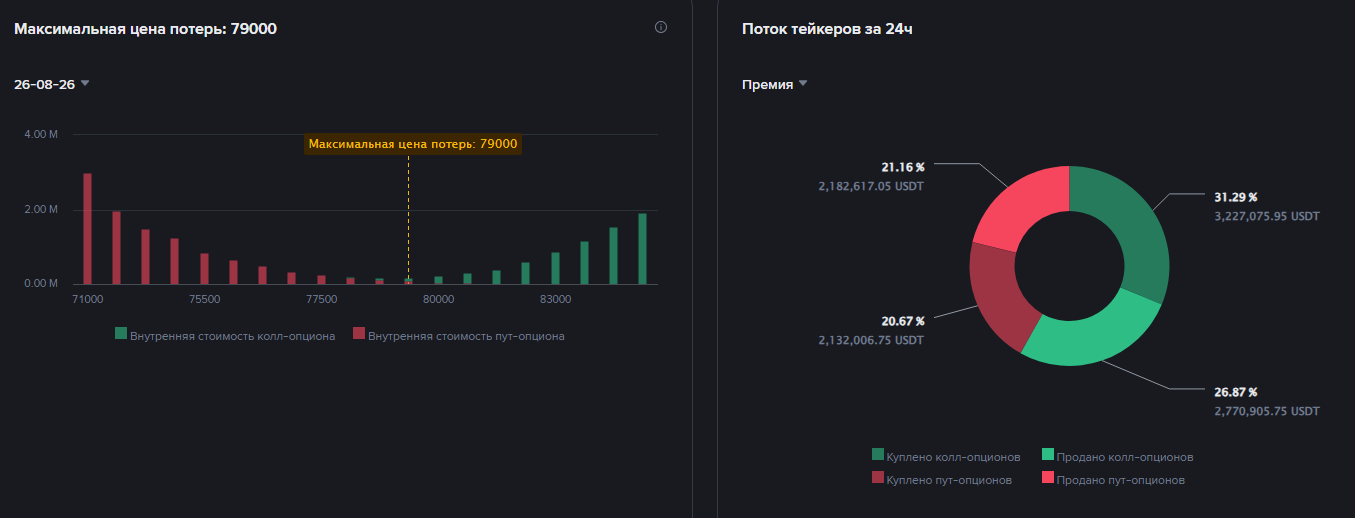Image resolution: width=1355 pixels, height=518 pixels.
Task: Toggle Куплено пут-опционов legend item
Action: (942, 480)
